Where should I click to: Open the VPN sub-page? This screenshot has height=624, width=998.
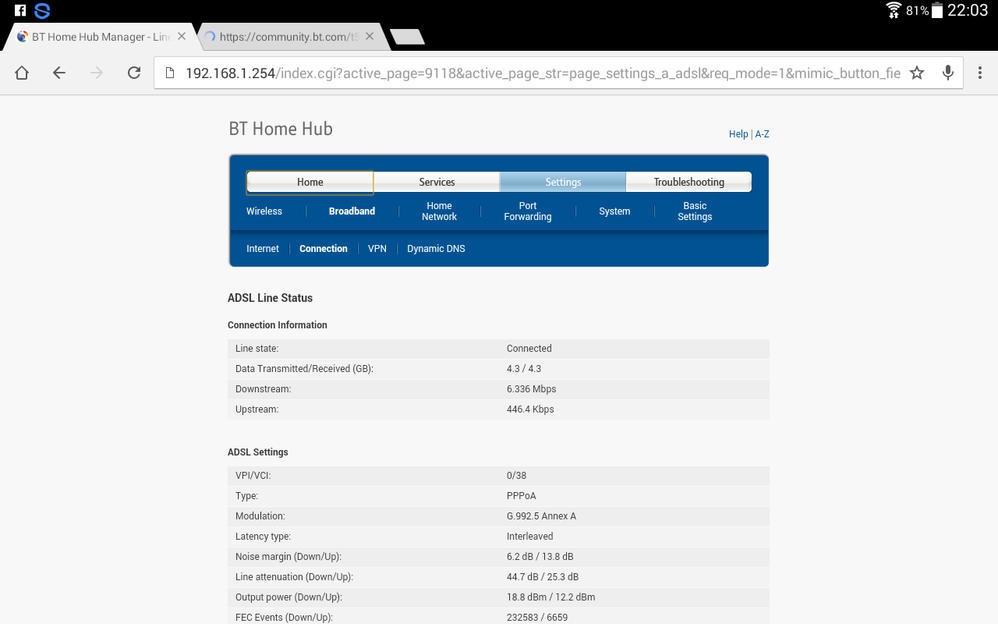(377, 249)
